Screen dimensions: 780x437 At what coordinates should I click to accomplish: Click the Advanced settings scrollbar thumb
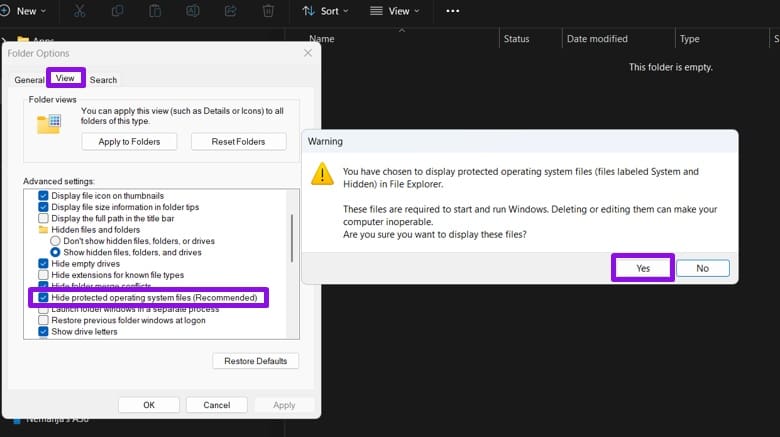[x=292, y=238]
